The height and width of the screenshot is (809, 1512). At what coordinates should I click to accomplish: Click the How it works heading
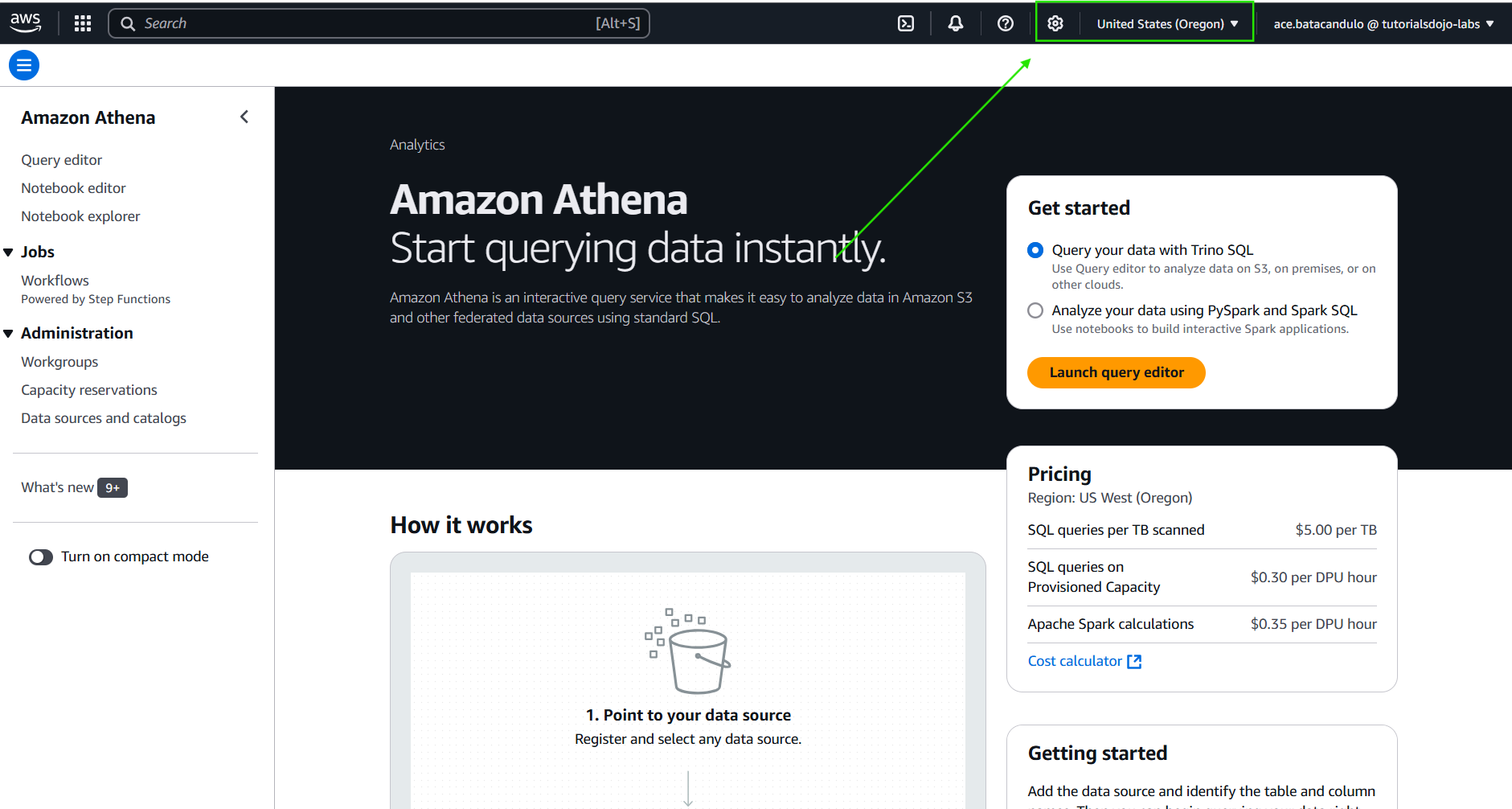[x=461, y=525]
